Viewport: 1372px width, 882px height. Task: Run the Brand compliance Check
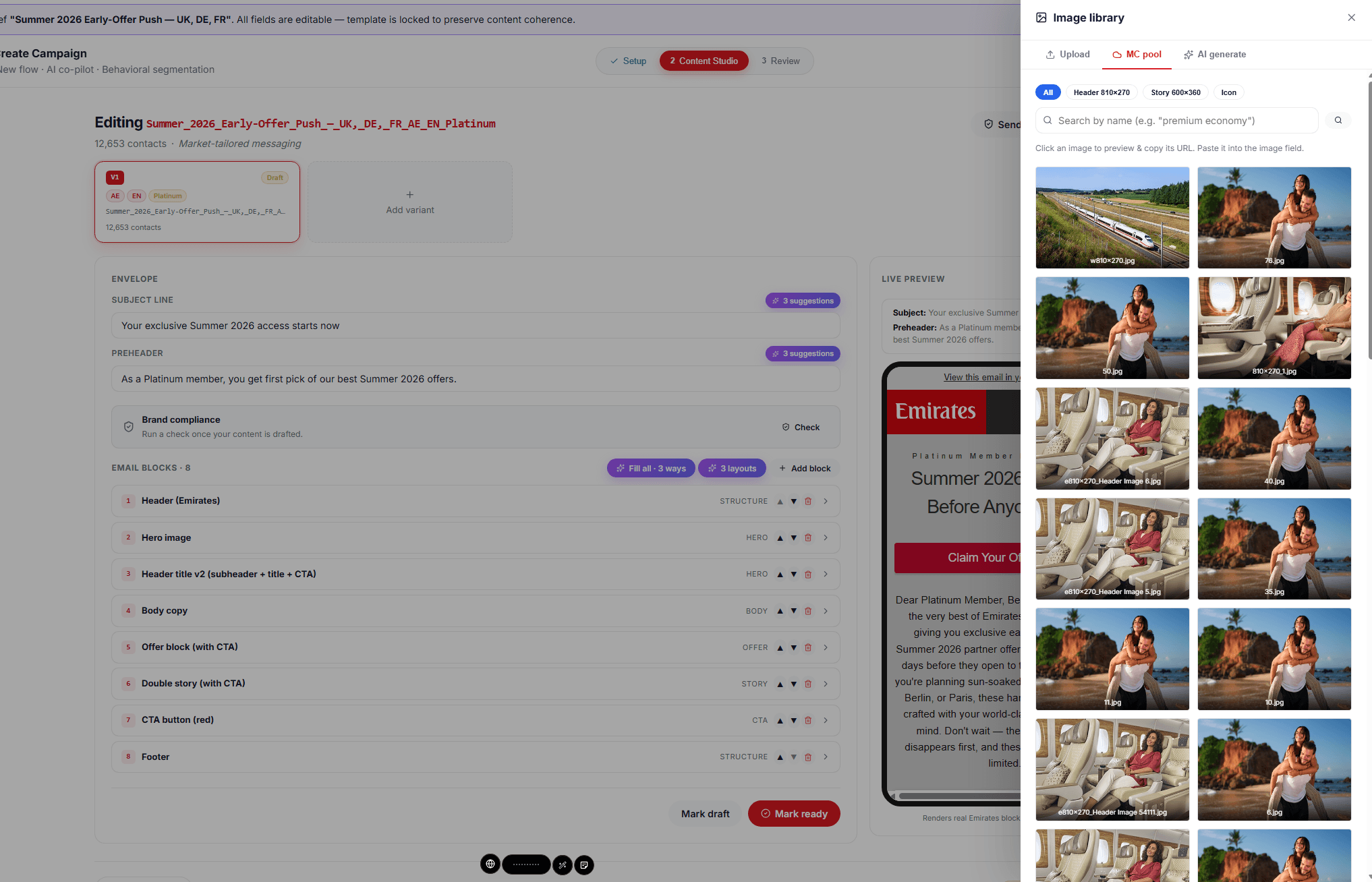pyautogui.click(x=801, y=428)
